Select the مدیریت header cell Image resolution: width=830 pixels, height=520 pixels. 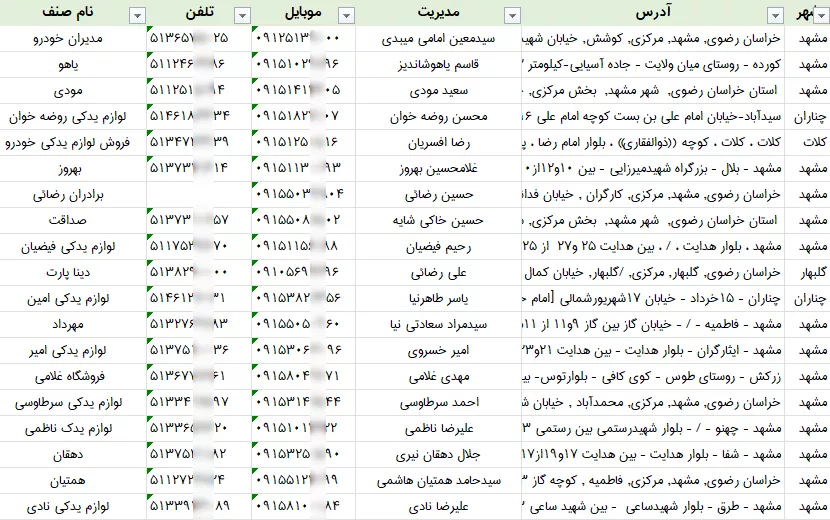click(x=439, y=13)
